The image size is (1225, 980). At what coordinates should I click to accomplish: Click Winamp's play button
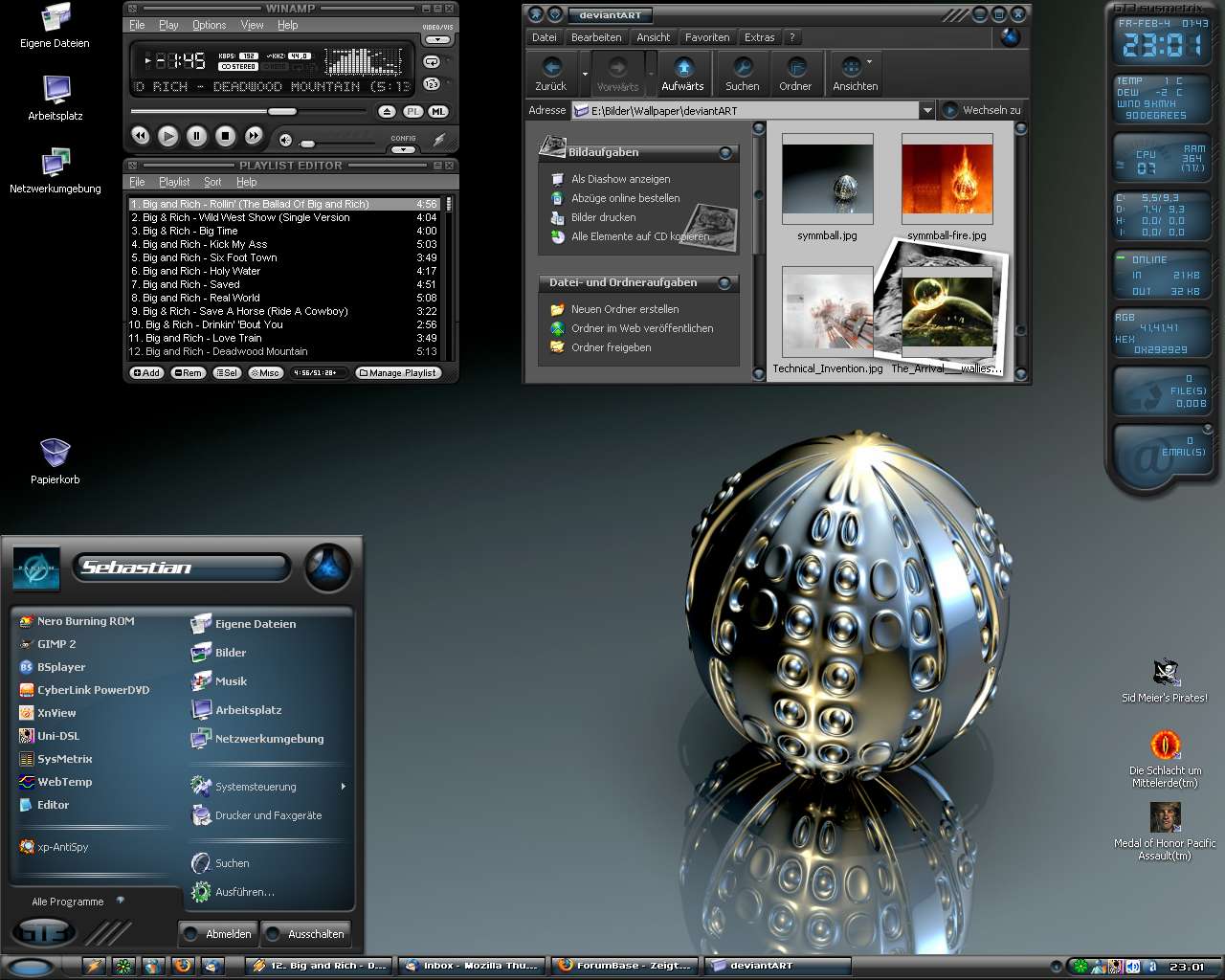pyautogui.click(x=167, y=136)
